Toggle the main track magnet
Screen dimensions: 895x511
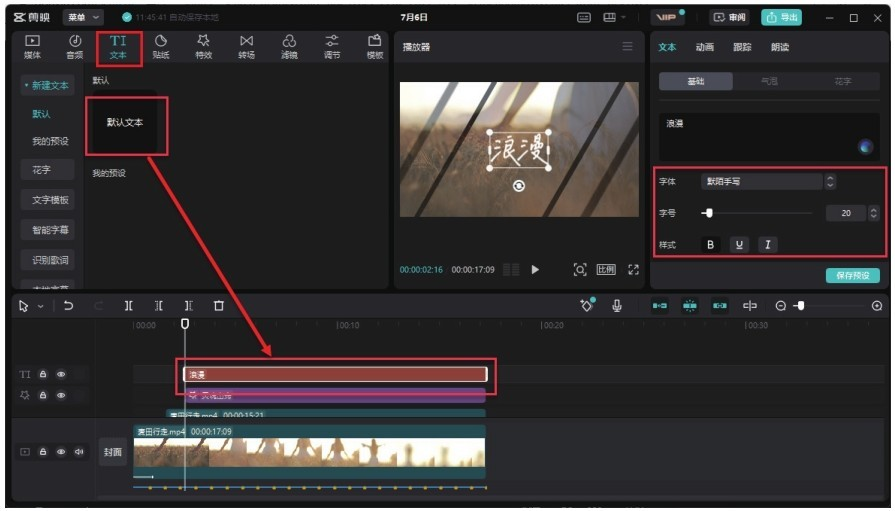[660, 306]
